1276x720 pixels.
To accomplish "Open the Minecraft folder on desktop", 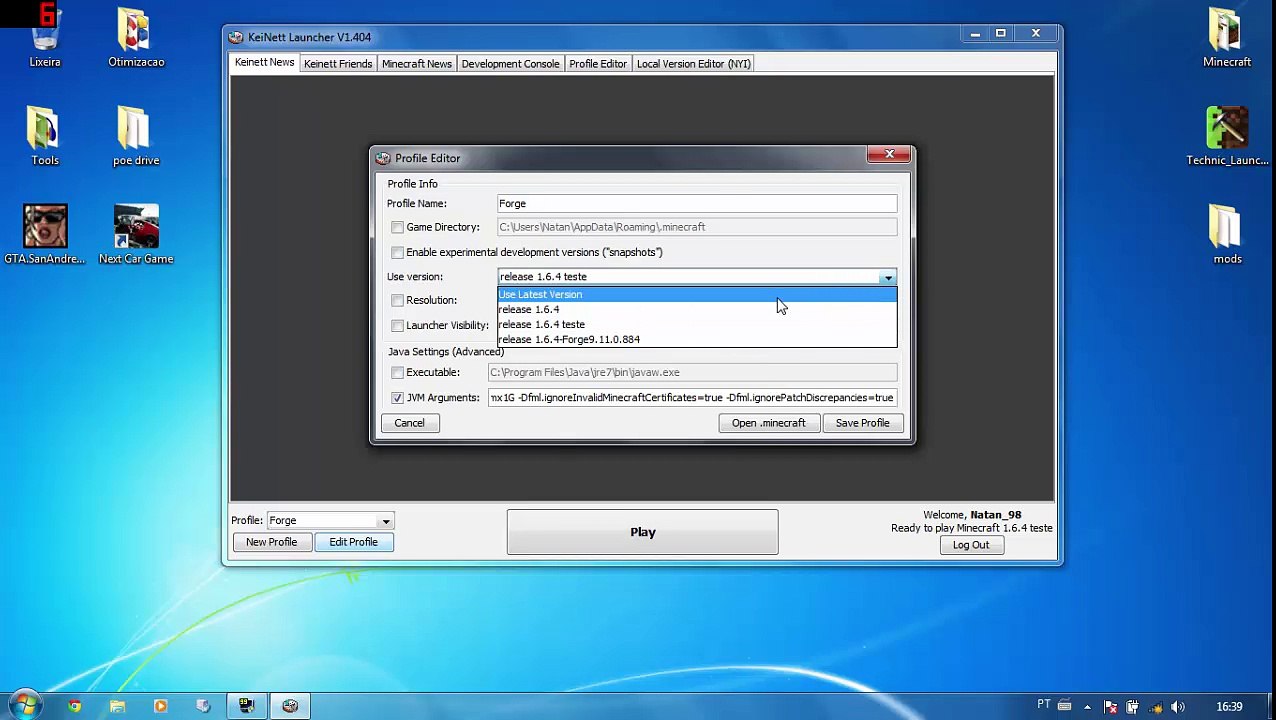I will pos(1227,38).
